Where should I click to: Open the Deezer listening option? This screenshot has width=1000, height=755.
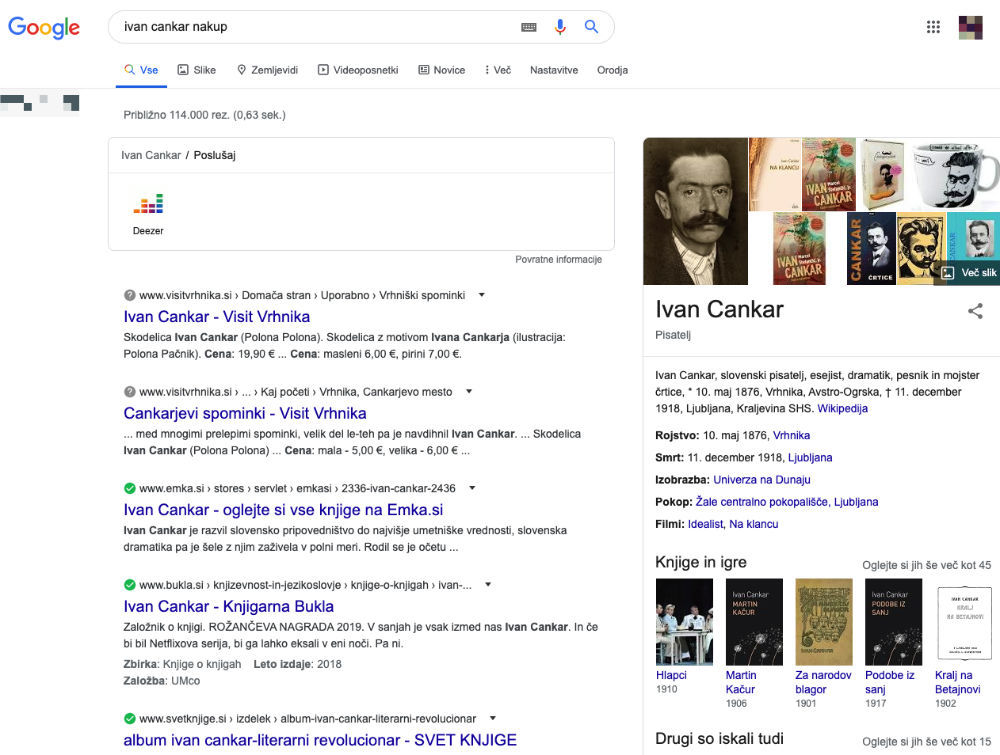tap(148, 214)
